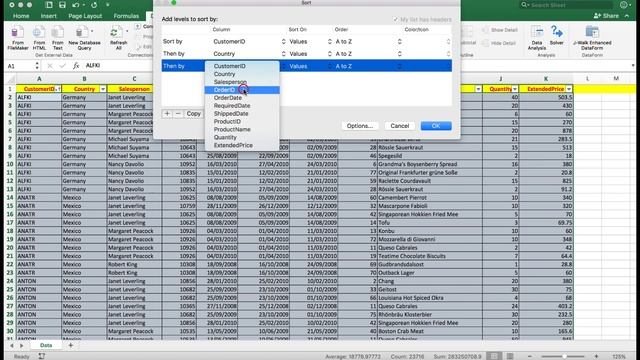Click the From FileMaker icon
This screenshot has width=640, height=360.
point(18,37)
